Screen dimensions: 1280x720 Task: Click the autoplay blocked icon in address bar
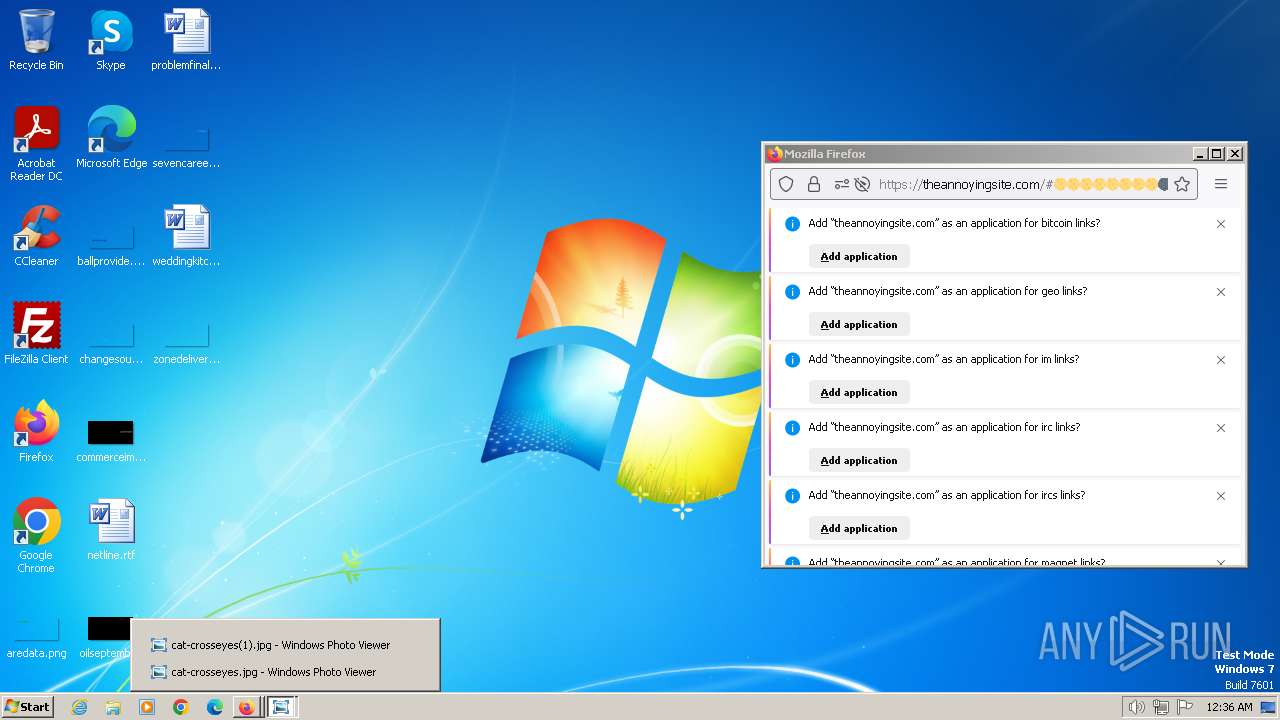point(861,184)
